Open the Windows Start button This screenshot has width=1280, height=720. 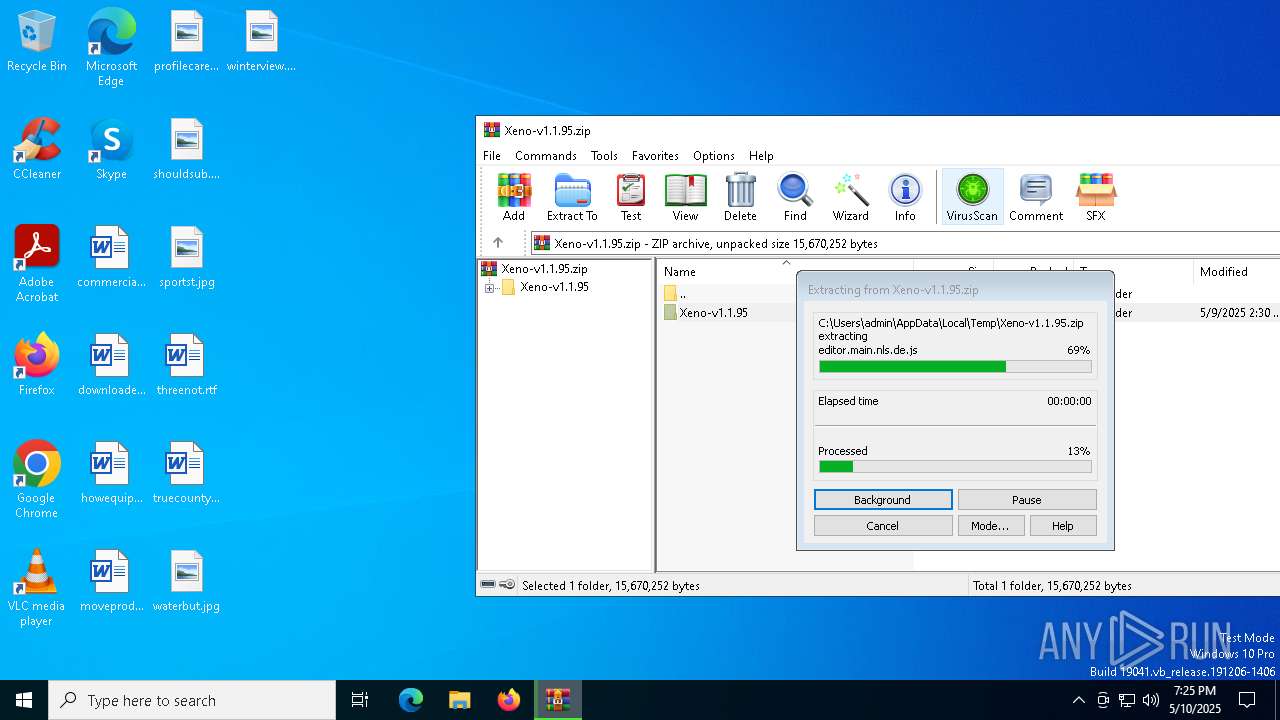pyautogui.click(x=24, y=700)
